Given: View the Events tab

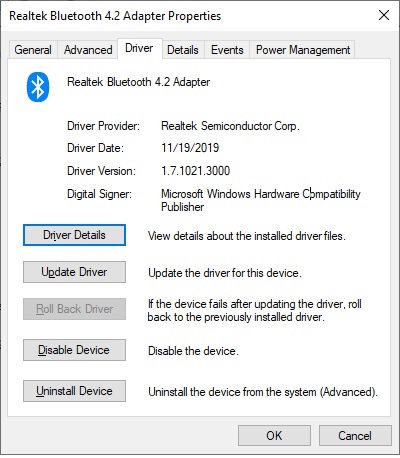Looking at the screenshot, I should tap(227, 50).
